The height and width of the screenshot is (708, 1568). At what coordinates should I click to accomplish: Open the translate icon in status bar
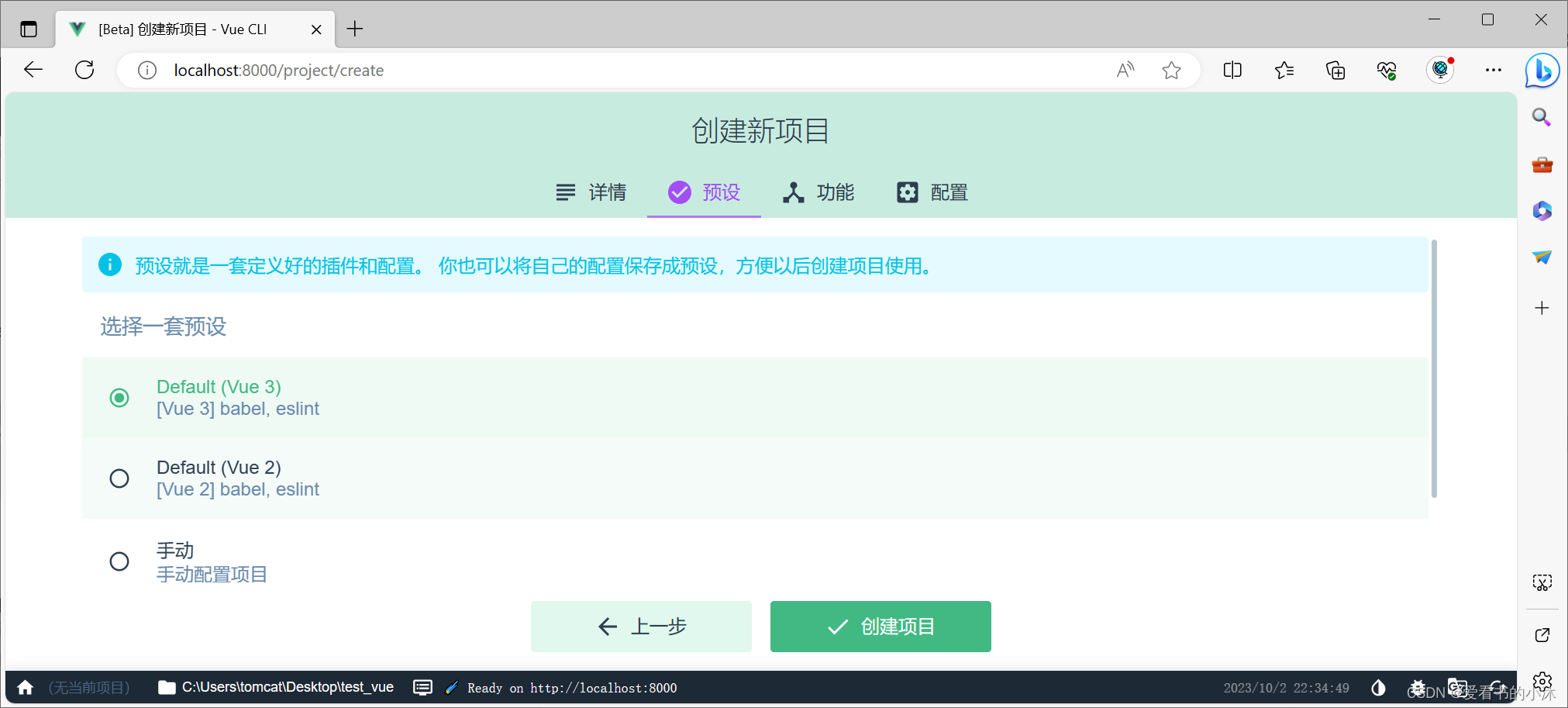point(1457,688)
